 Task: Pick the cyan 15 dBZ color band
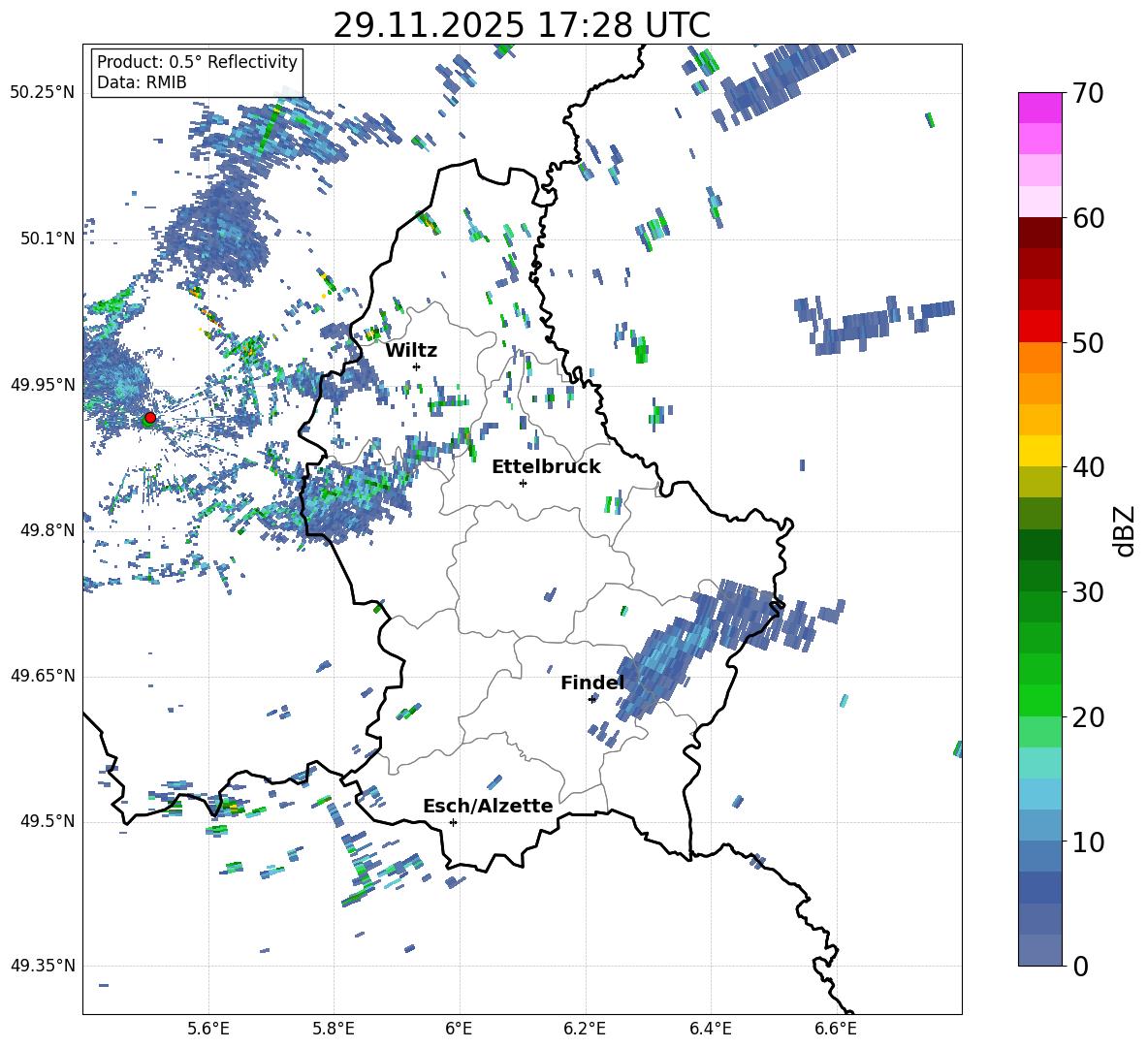click(1039, 763)
